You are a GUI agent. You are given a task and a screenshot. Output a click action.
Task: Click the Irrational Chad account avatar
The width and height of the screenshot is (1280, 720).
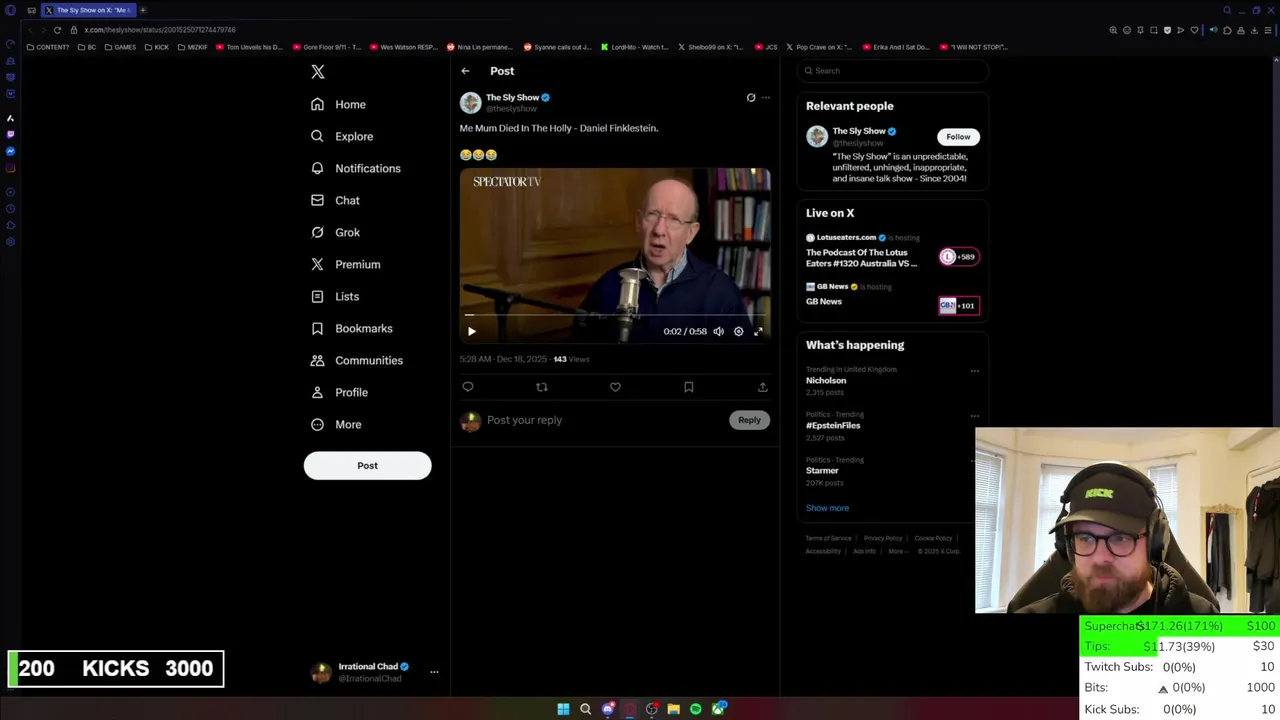(321, 672)
